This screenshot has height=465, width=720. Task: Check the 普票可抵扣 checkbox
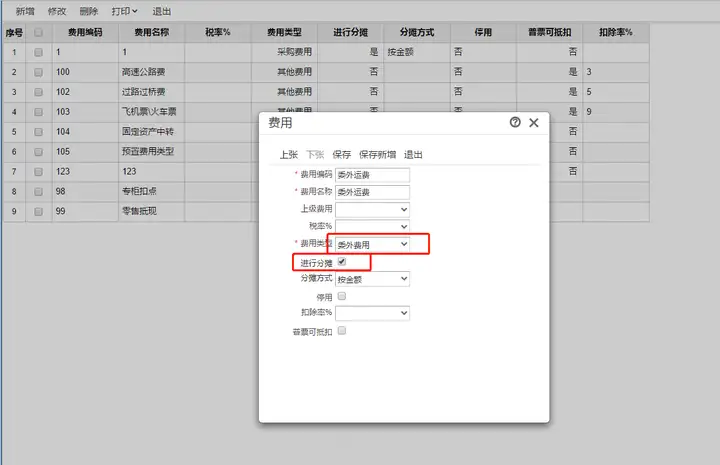(x=342, y=331)
